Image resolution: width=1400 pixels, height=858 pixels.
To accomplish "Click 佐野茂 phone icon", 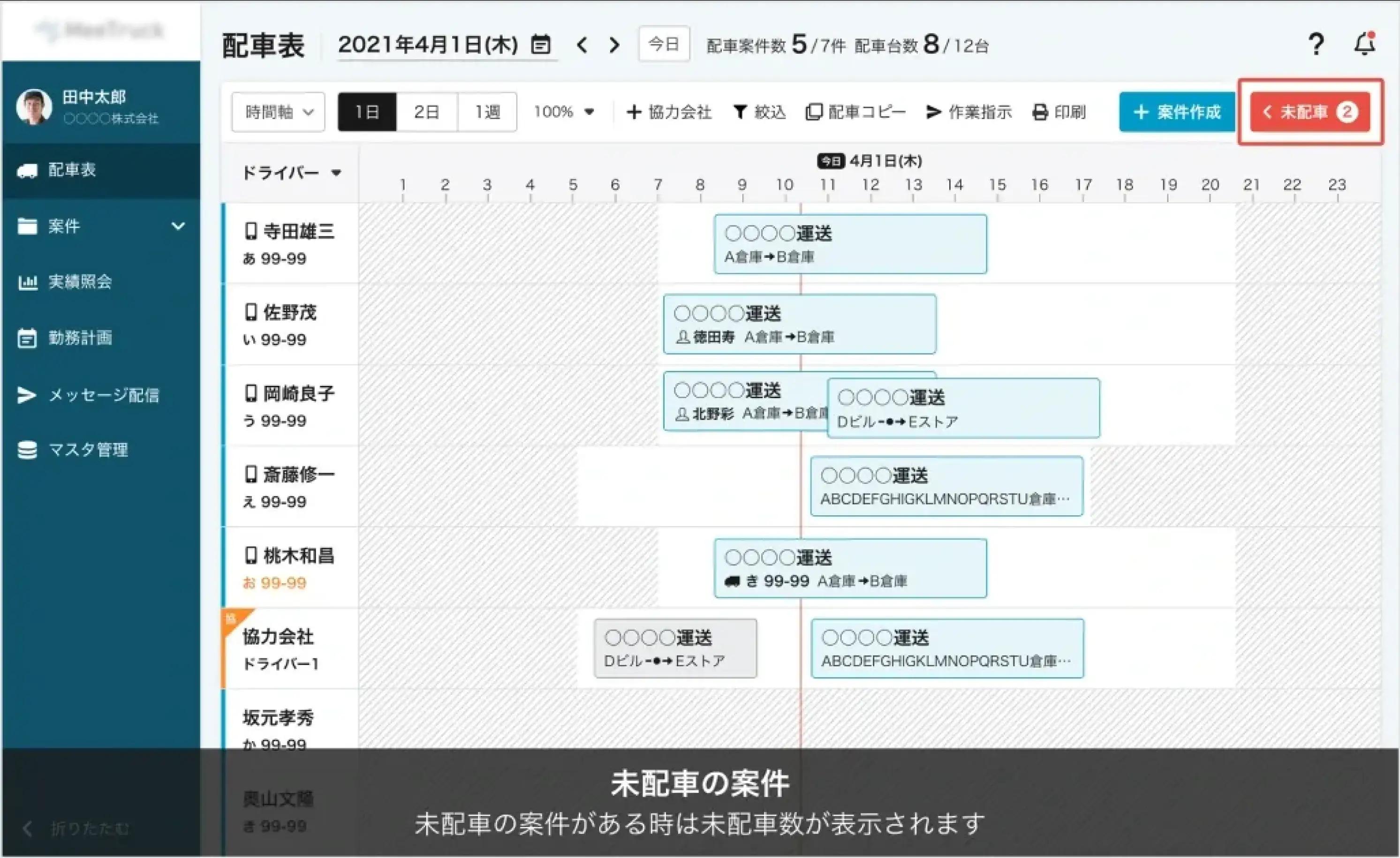I will [250, 312].
